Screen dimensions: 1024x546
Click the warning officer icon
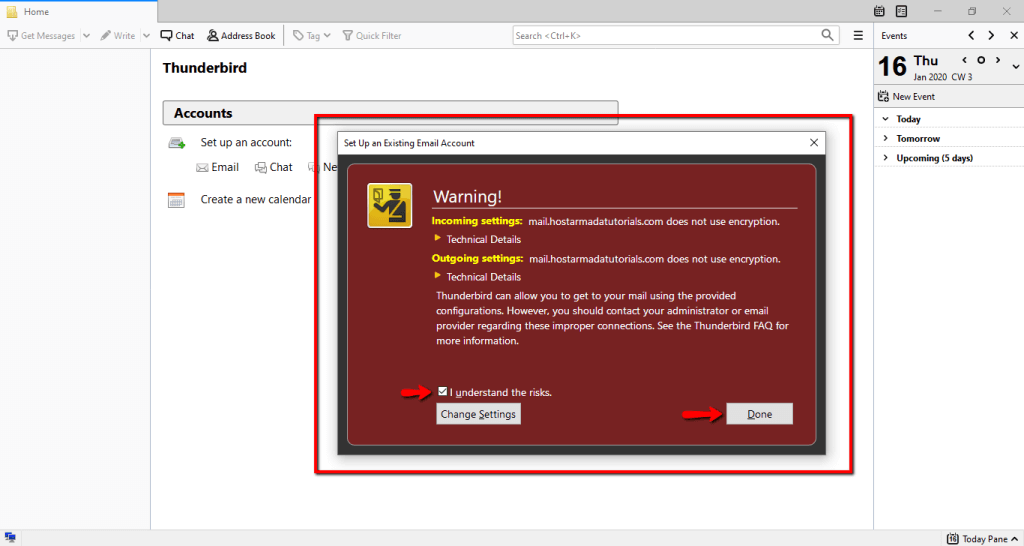tap(389, 206)
